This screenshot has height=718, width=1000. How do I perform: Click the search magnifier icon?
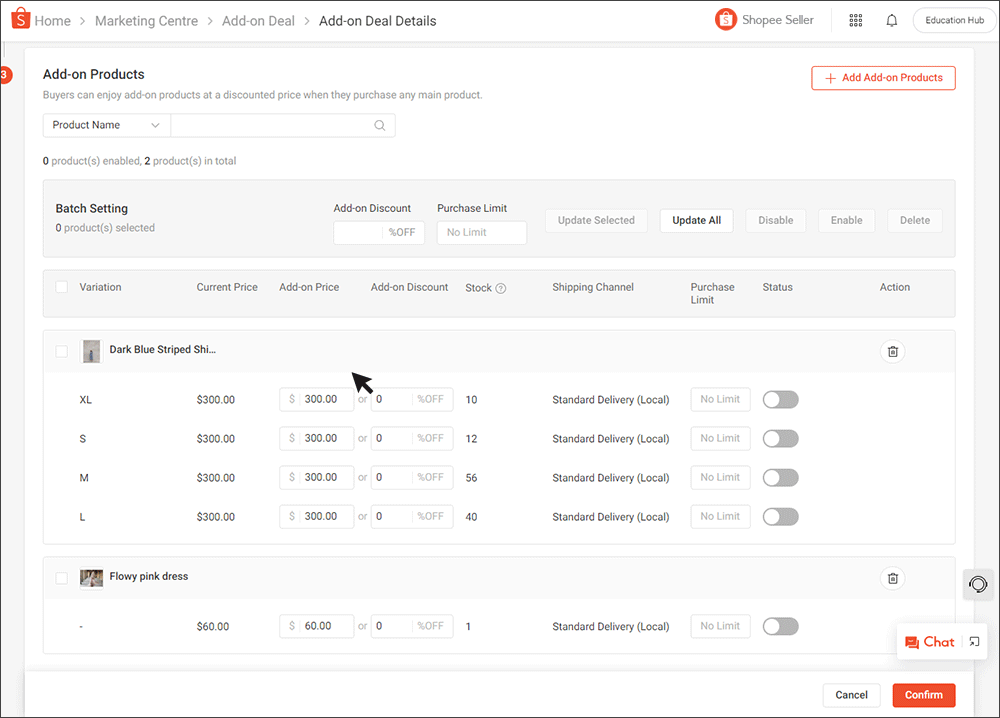pyautogui.click(x=381, y=125)
